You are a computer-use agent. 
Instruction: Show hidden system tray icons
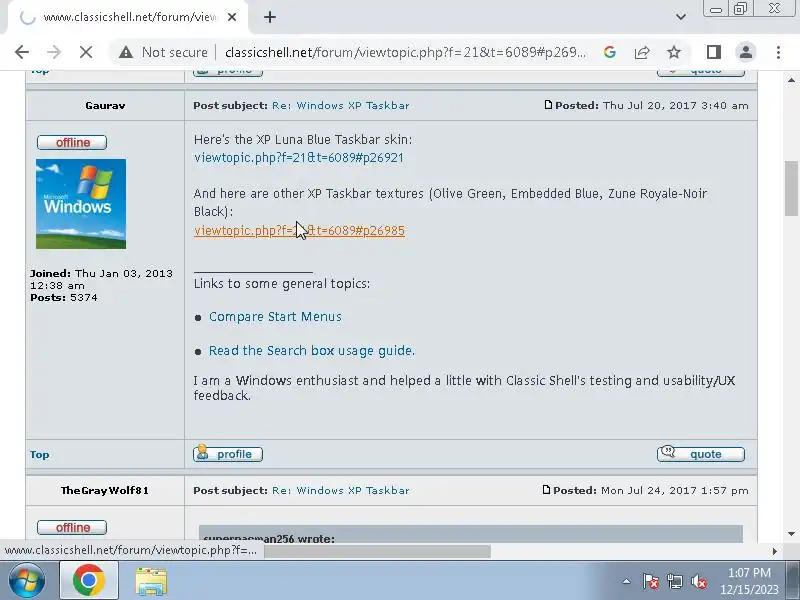[627, 581]
